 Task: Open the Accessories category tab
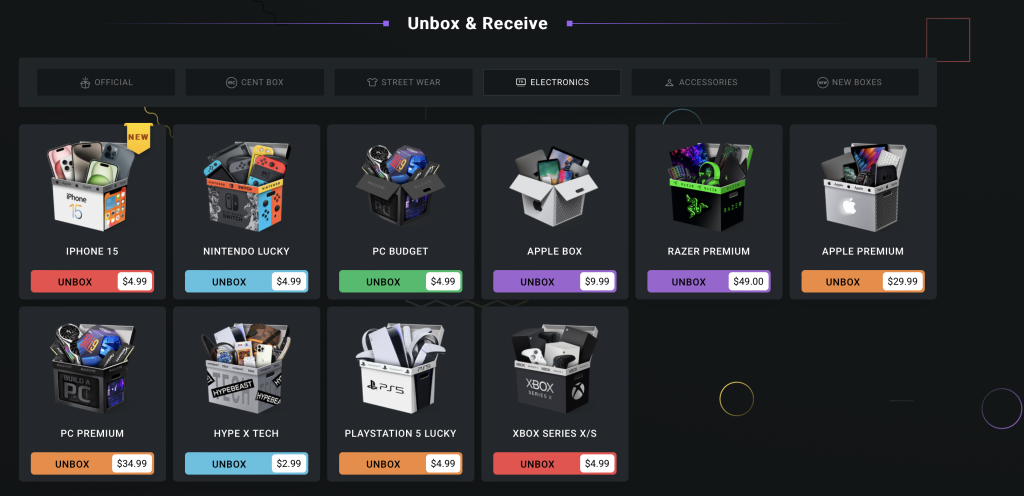point(701,82)
